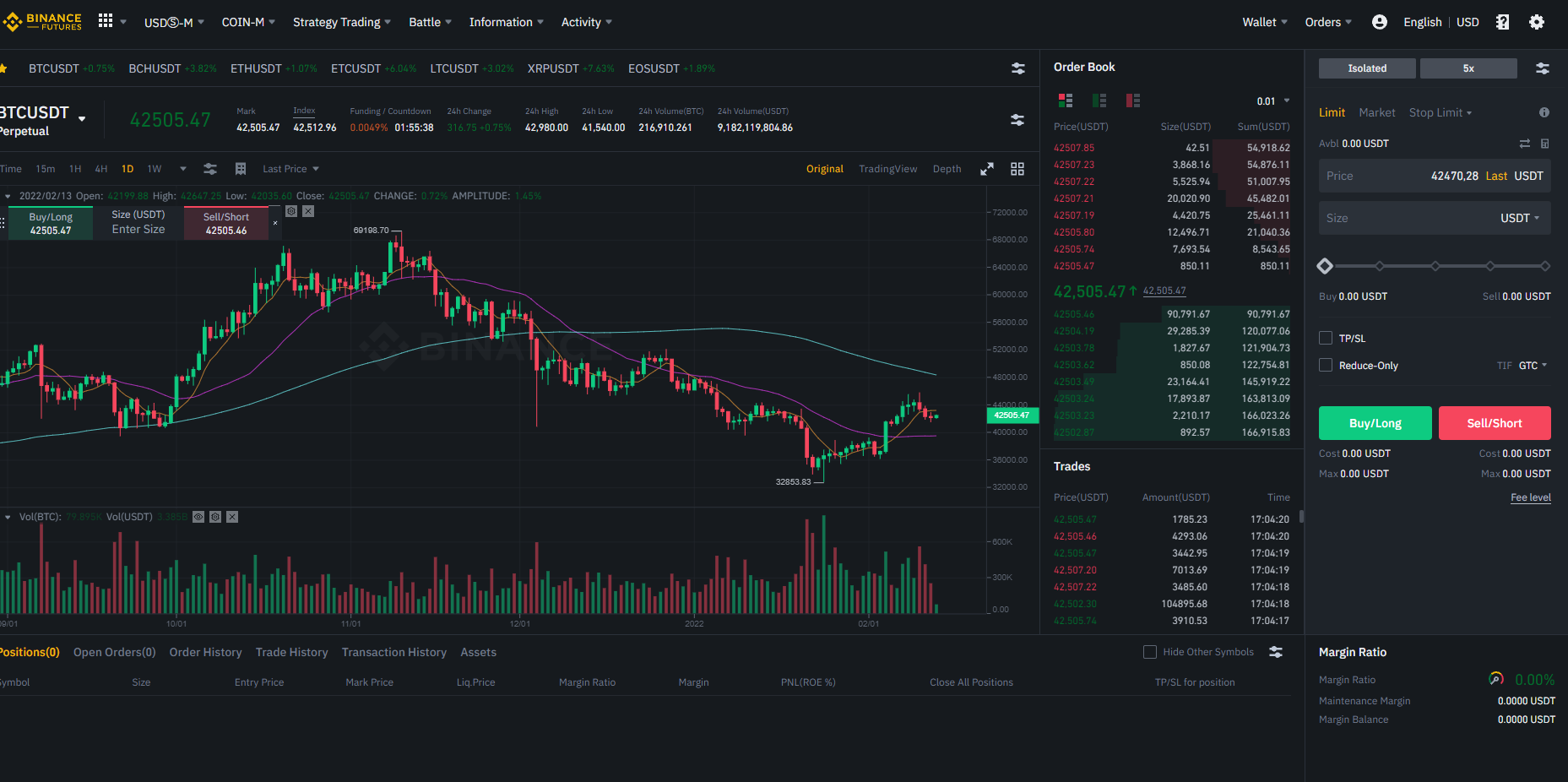This screenshot has height=782, width=1568.
Task: Open the Stop Limit order type dropdown
Action: pyautogui.click(x=1440, y=112)
